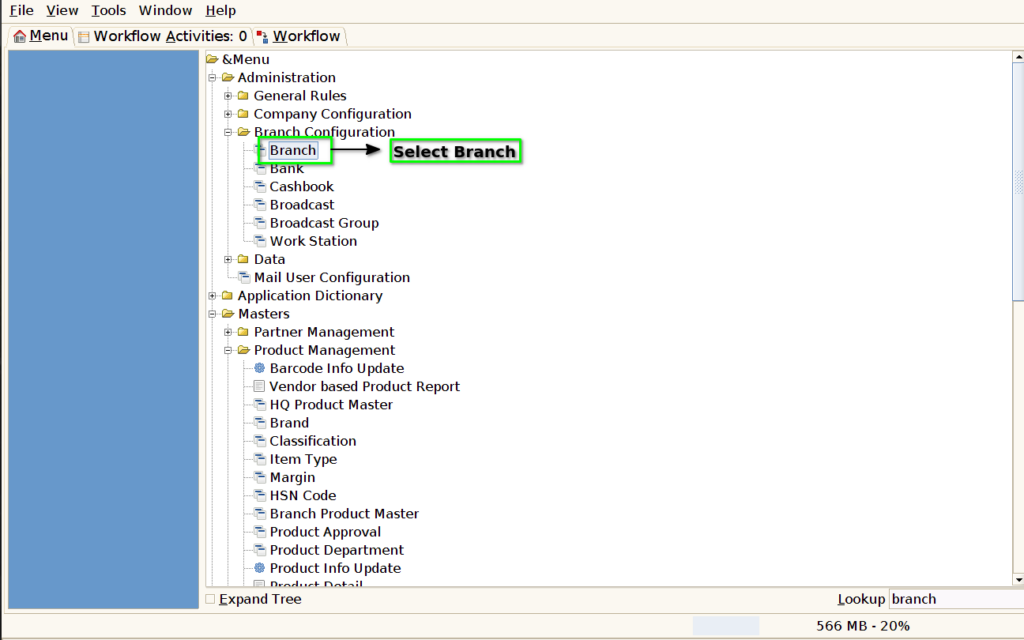Switch to the Workflow tab
Screen dimensions: 1024x640
pos(298,37)
